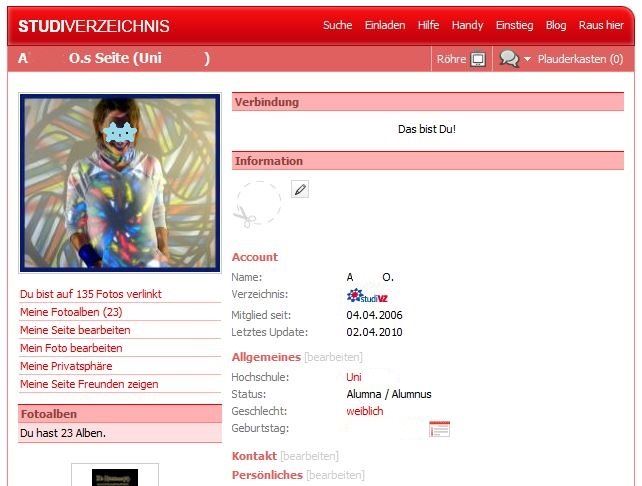Click the status 'Alumna / Alumnus'
This screenshot has height=486, width=642.
pos(389,394)
